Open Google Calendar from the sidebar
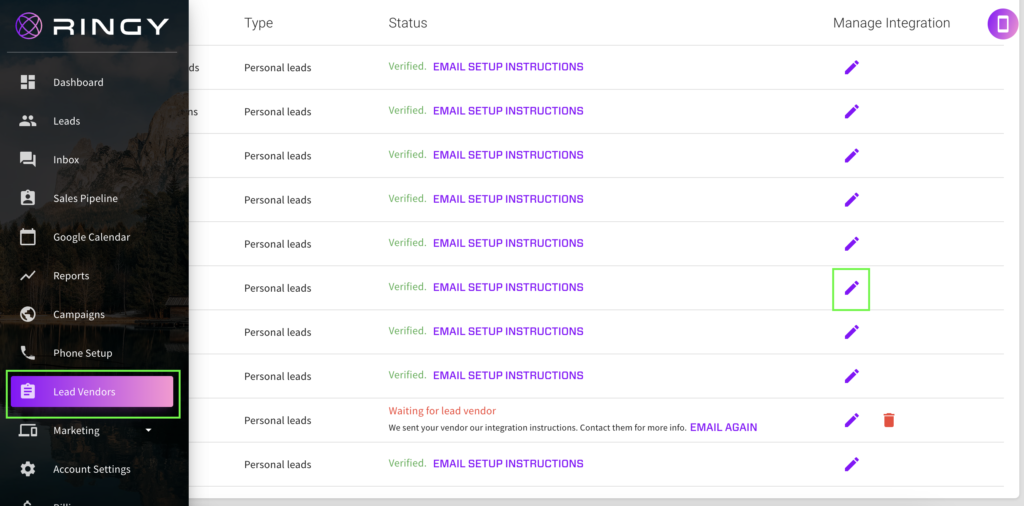Screen dimensions: 1024x506 click(x=91, y=237)
